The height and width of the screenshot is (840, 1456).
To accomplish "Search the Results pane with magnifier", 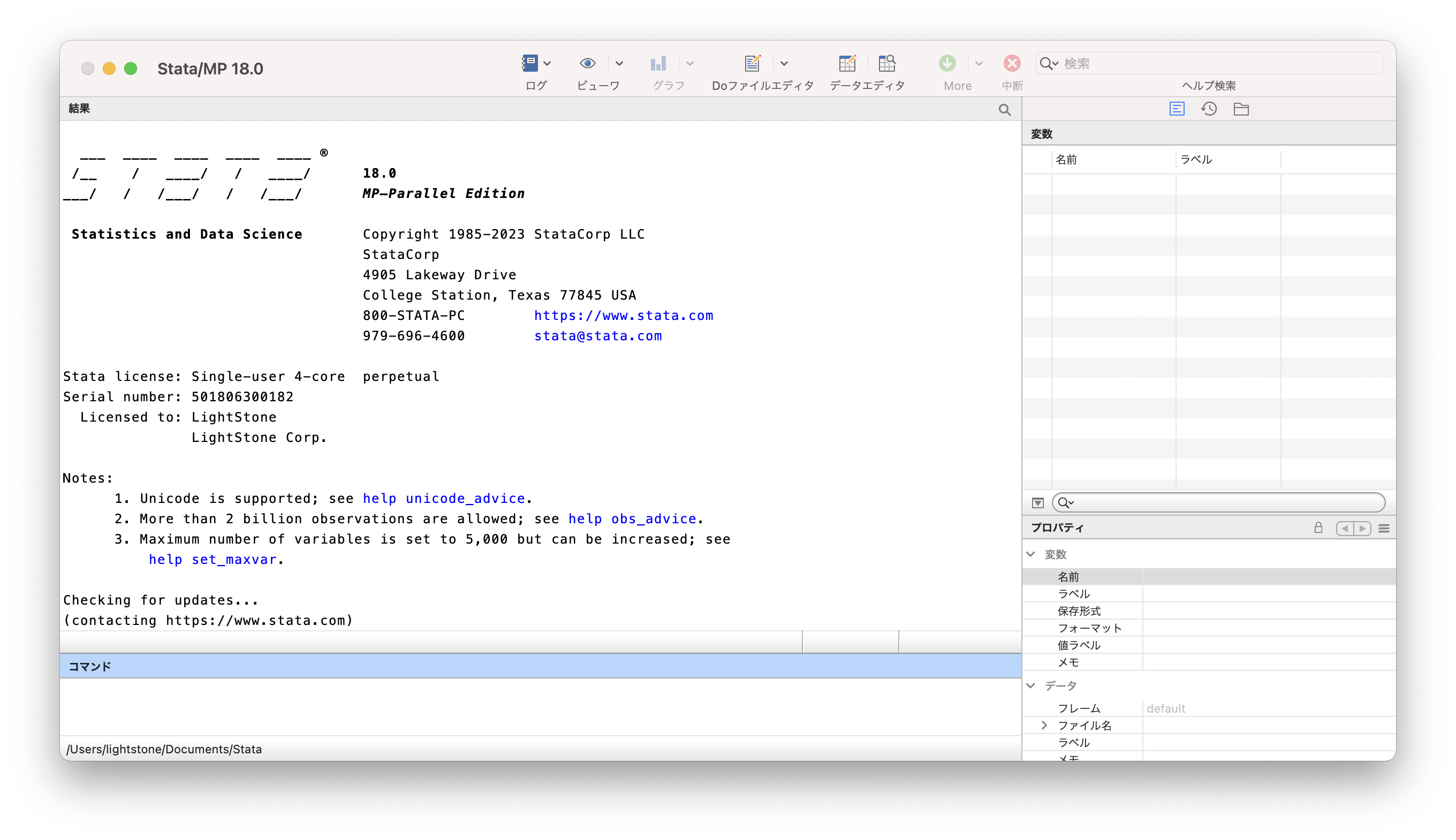I will point(1004,110).
